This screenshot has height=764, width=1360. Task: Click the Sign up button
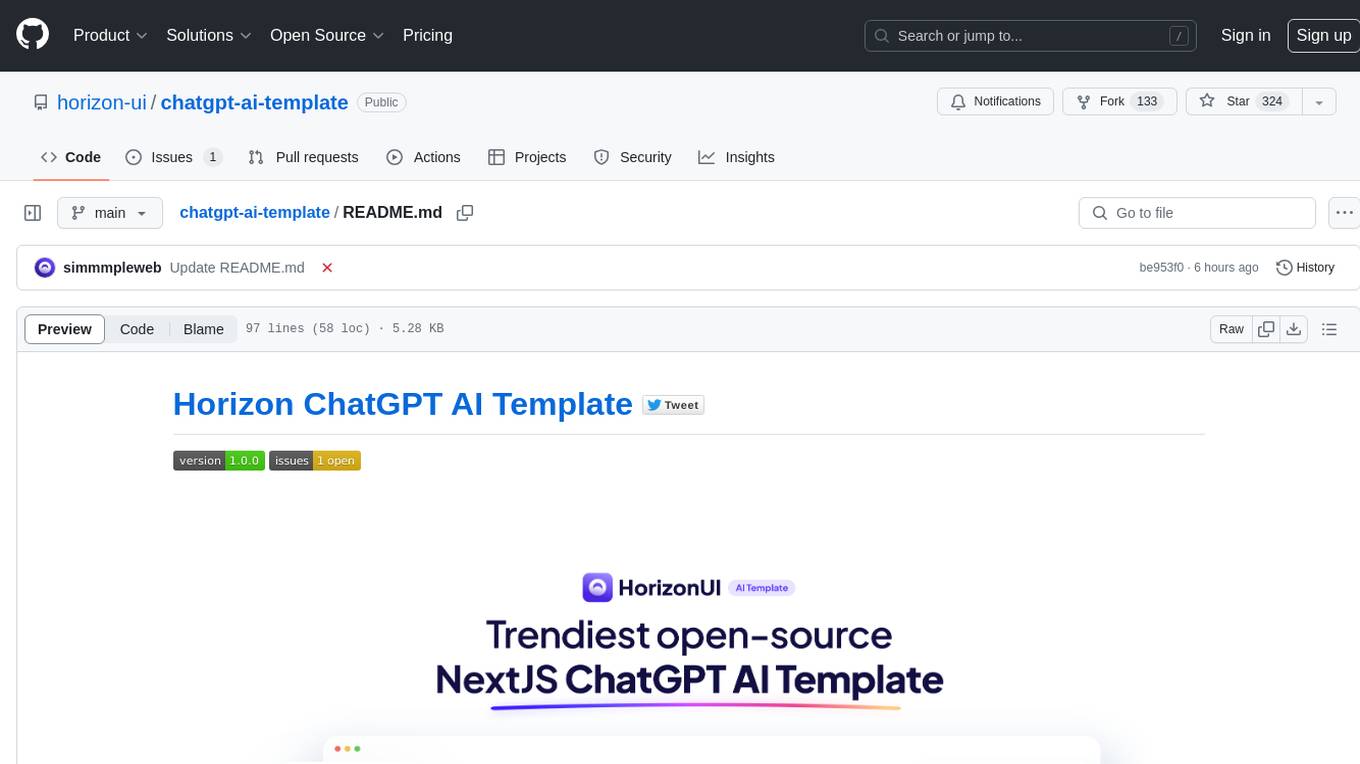click(x=1323, y=35)
